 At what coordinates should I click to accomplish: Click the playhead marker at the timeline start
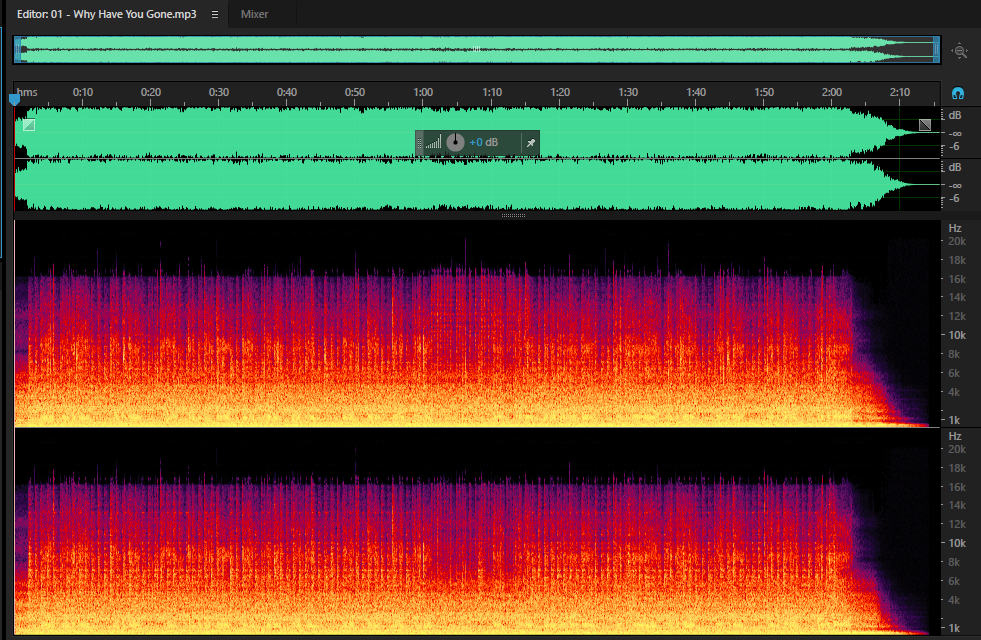click(14, 99)
